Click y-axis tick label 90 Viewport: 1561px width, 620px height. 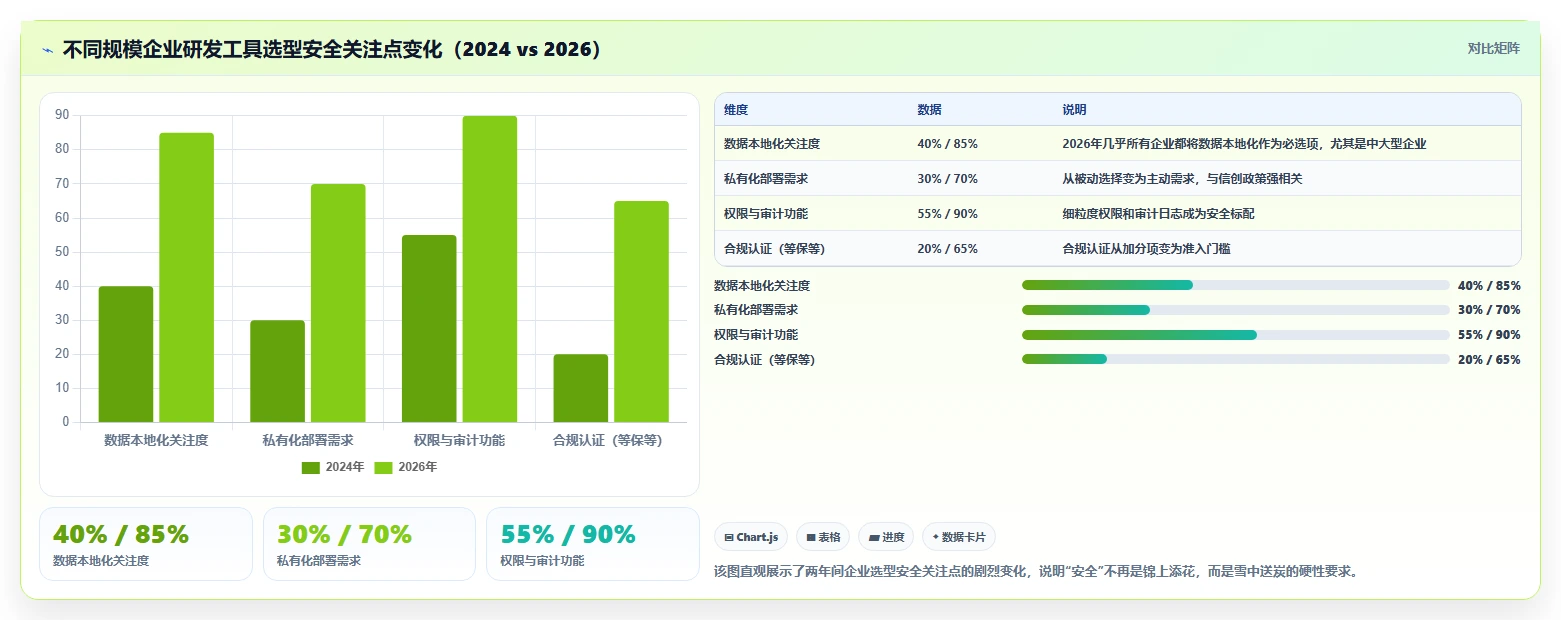point(63,115)
